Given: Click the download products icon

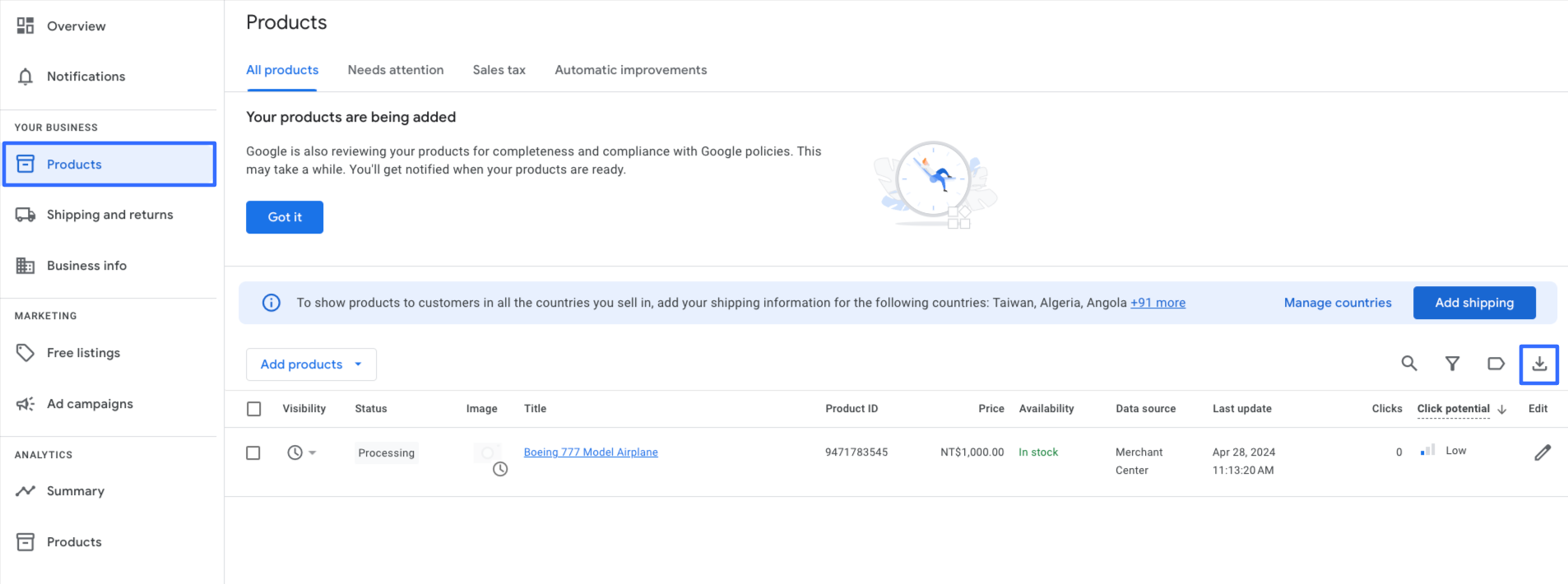Looking at the screenshot, I should (1538, 364).
